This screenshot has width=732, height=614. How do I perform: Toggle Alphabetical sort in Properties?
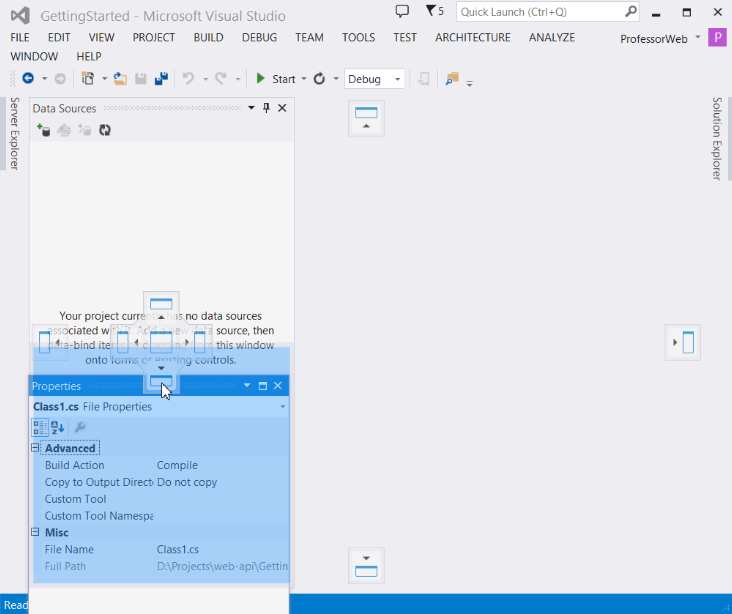tap(58, 427)
